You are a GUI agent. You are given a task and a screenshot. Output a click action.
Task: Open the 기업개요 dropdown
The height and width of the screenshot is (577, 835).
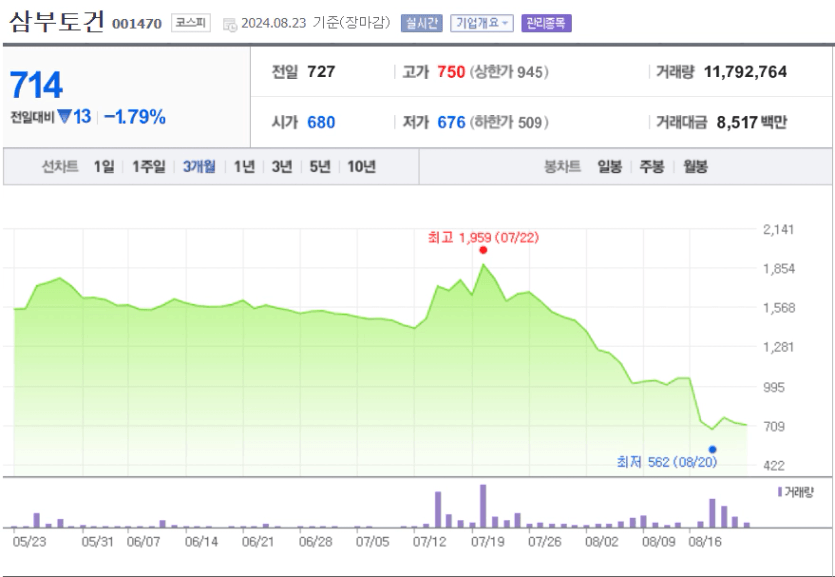482,23
